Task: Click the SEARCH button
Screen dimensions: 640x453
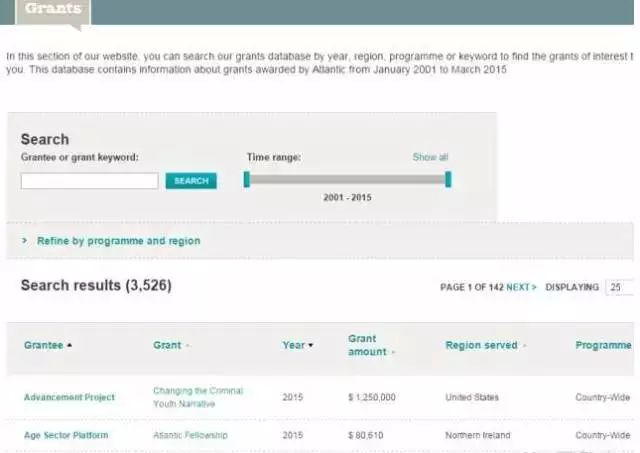Action: tap(191, 181)
